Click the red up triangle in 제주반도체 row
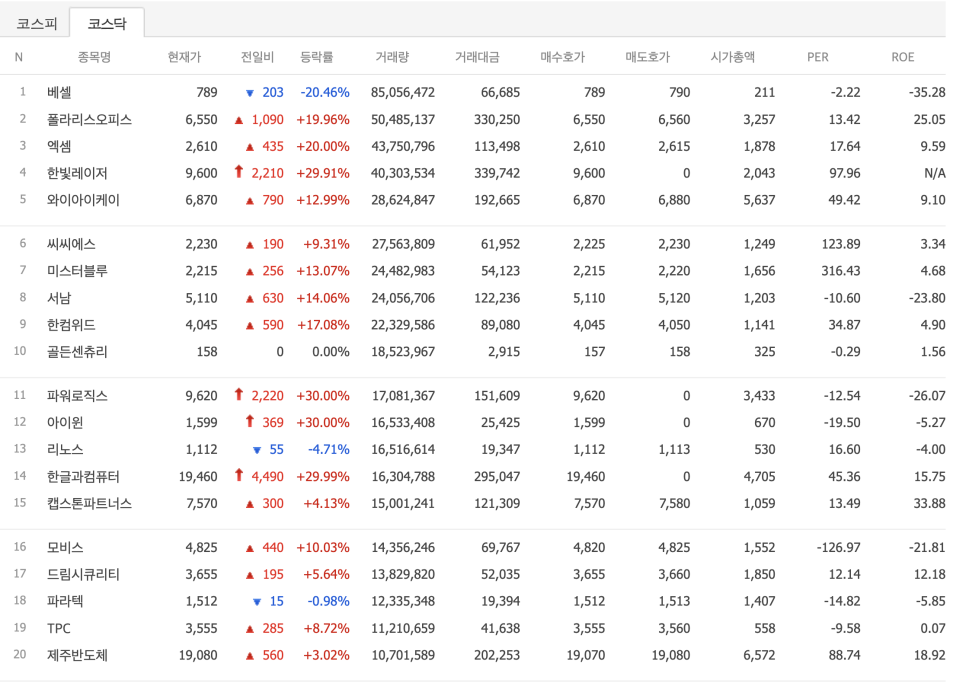Screen dimensions: 966x683 [x=250, y=656]
